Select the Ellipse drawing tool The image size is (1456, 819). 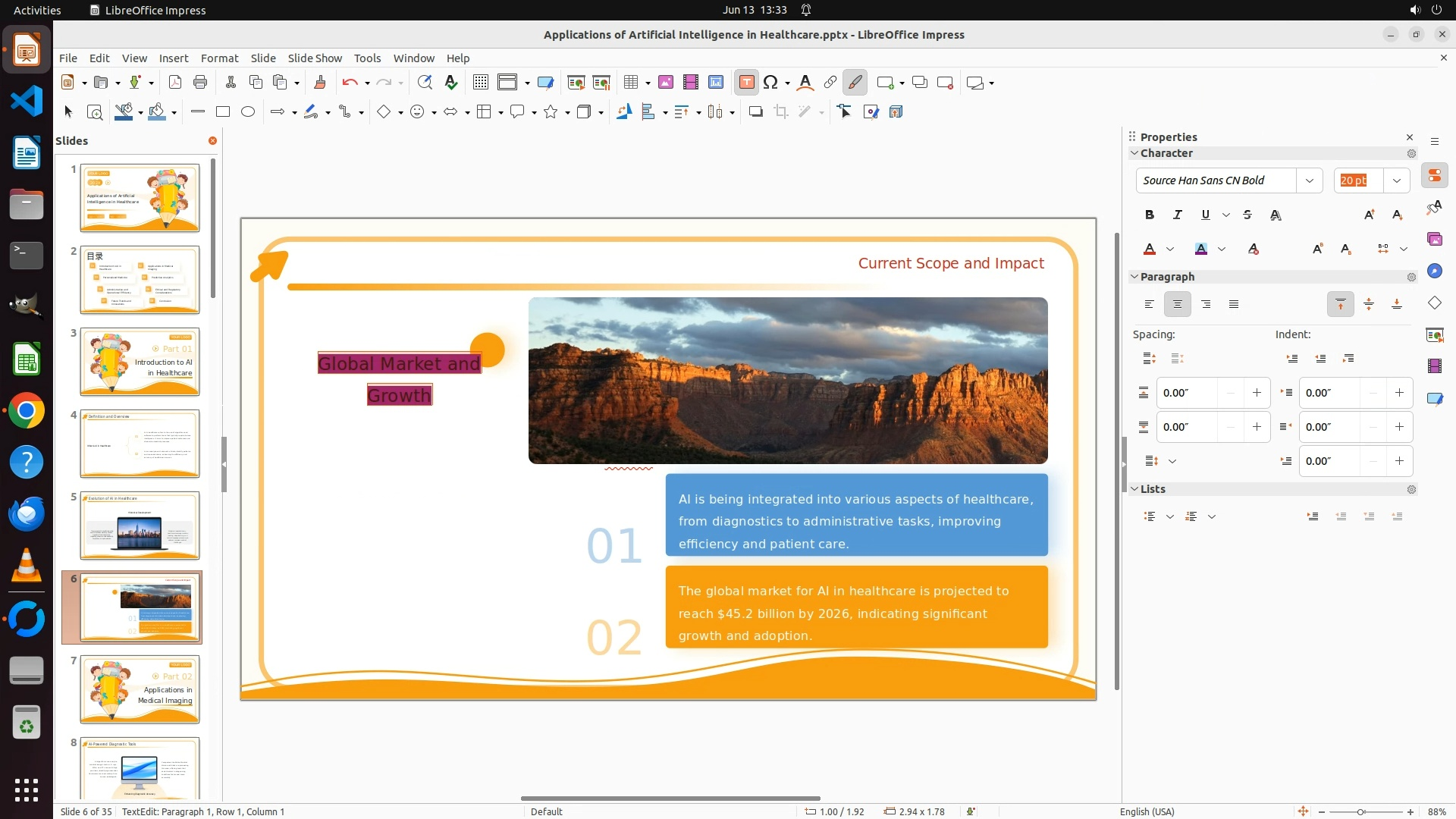tap(248, 112)
